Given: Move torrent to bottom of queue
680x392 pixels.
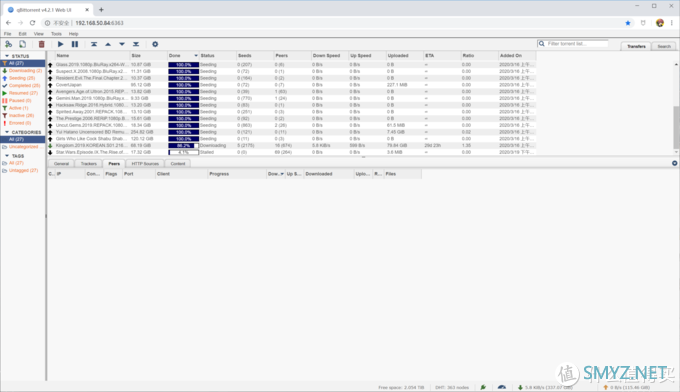Looking at the screenshot, I should tap(136, 44).
